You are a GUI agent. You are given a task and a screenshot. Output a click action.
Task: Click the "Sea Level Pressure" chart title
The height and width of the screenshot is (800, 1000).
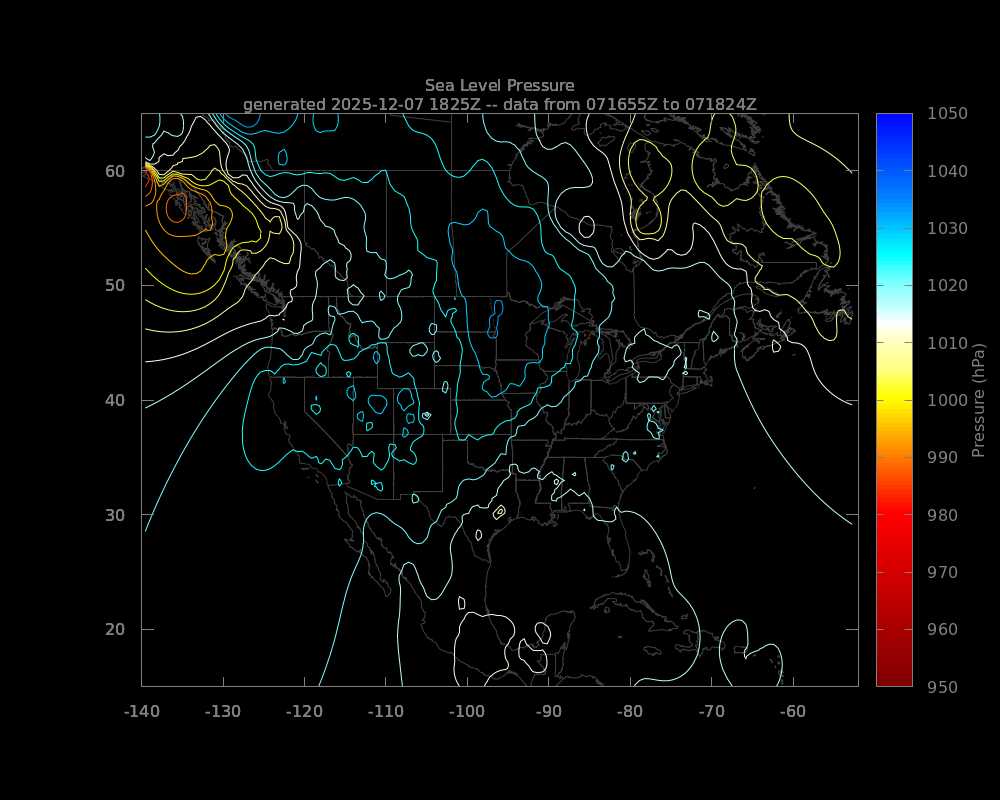pos(499,85)
